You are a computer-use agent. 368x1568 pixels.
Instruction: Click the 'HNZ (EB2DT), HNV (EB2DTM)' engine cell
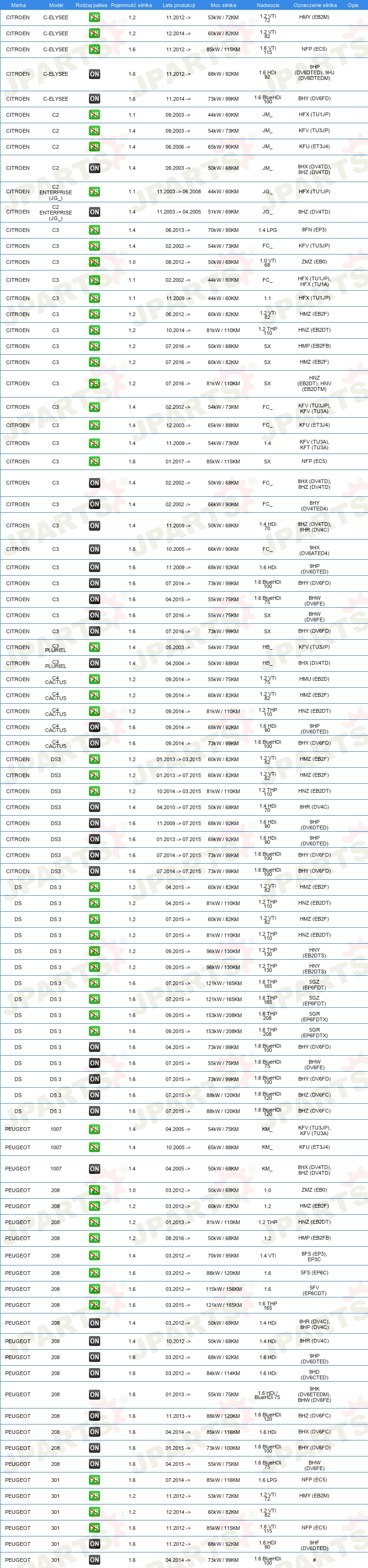click(314, 383)
